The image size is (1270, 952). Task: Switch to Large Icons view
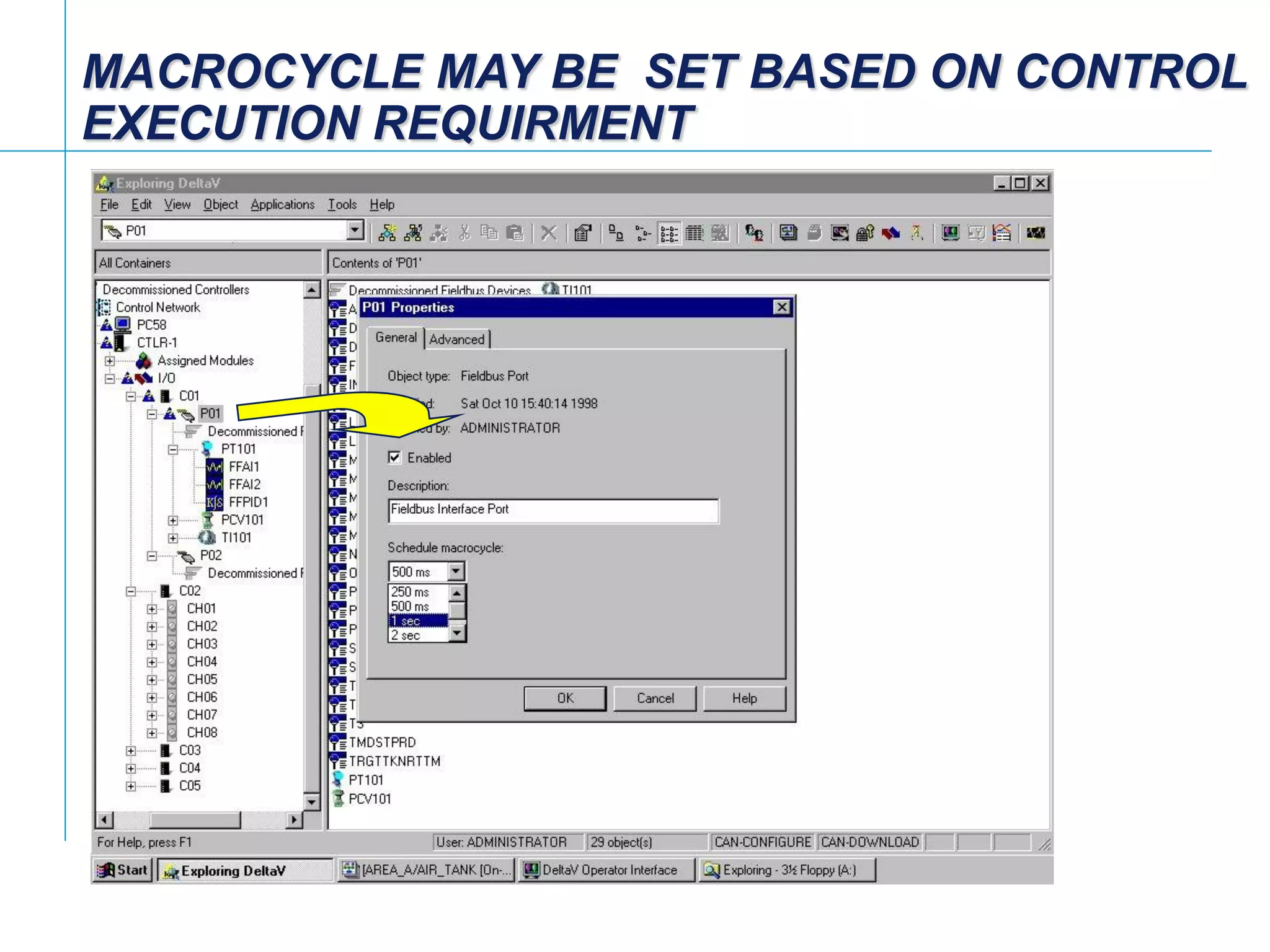(616, 233)
